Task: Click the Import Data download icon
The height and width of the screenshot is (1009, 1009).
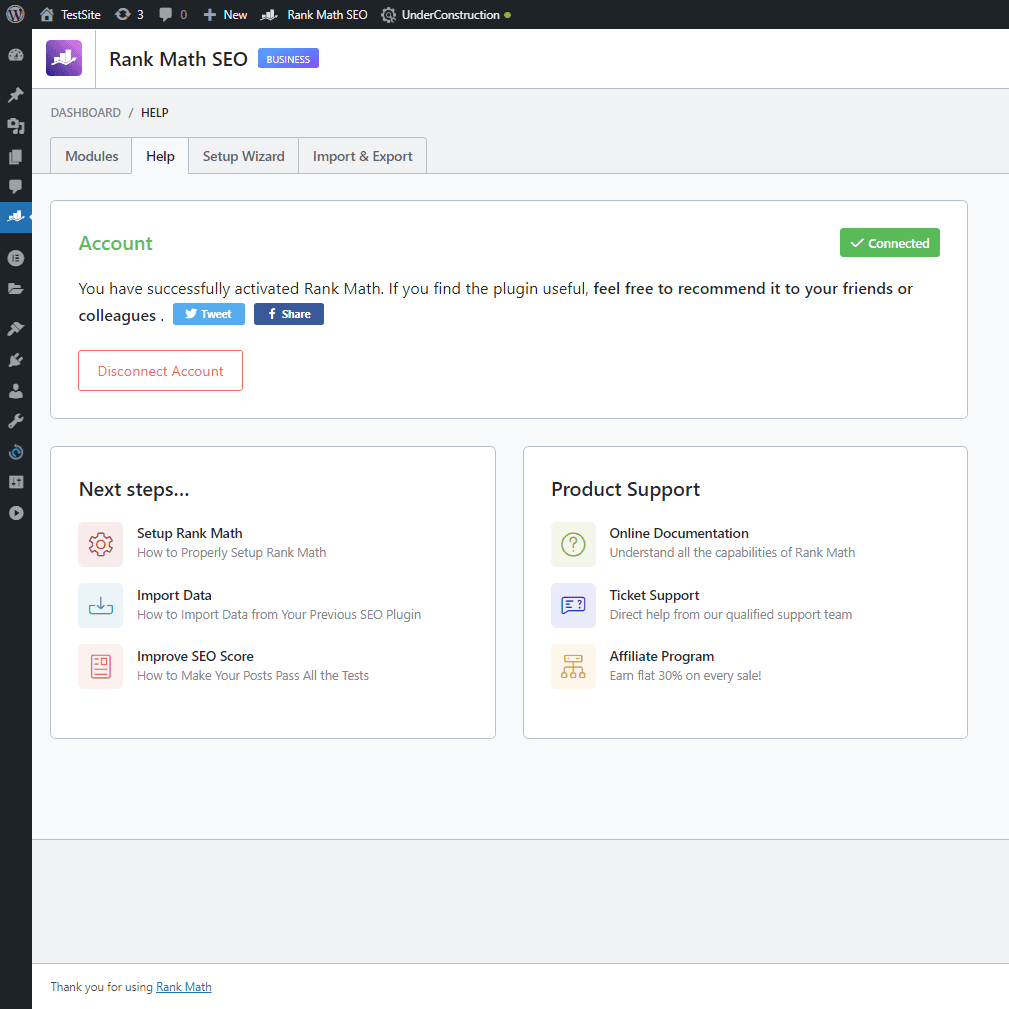Action: point(100,606)
